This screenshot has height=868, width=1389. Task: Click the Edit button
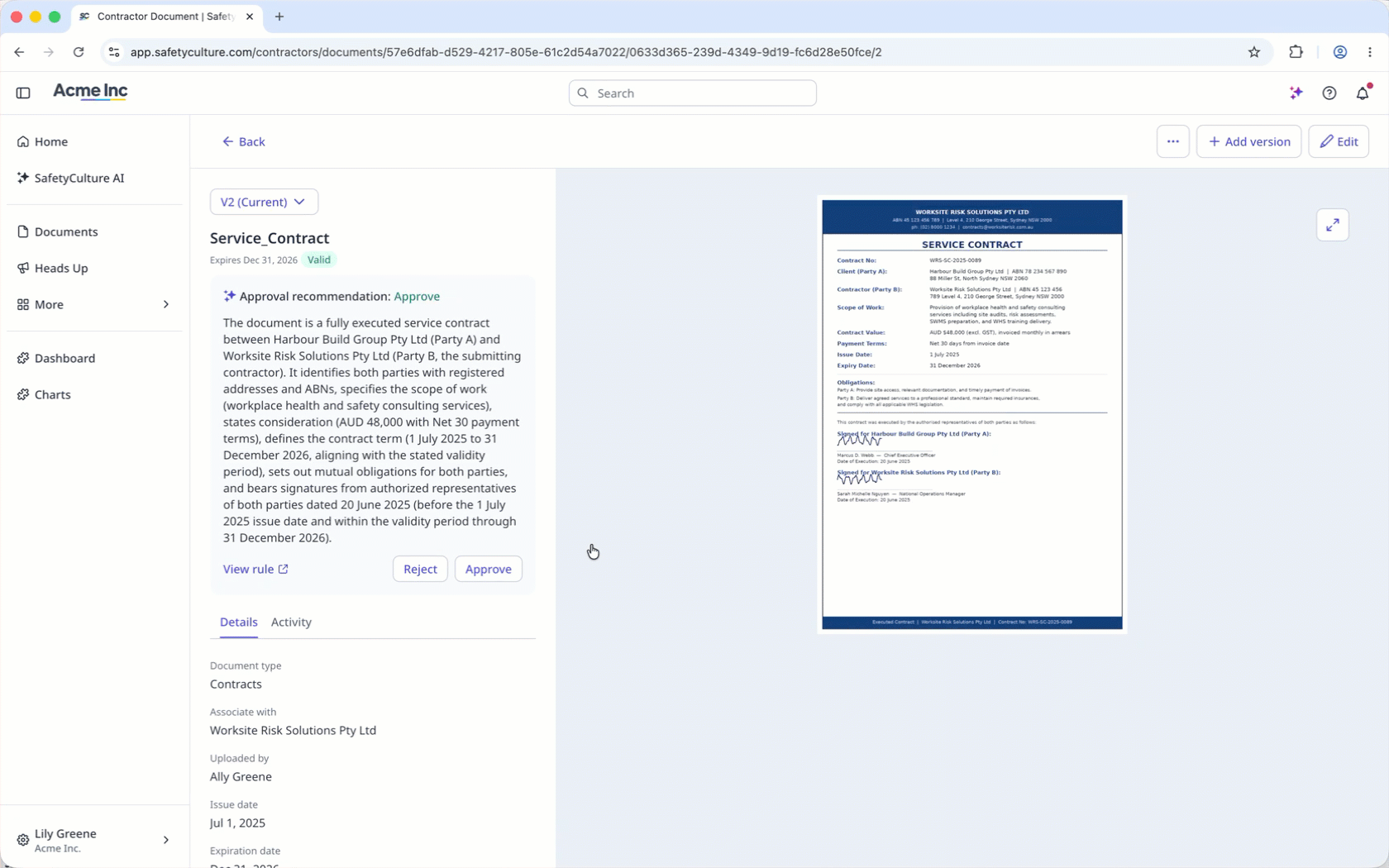pyautogui.click(x=1339, y=141)
